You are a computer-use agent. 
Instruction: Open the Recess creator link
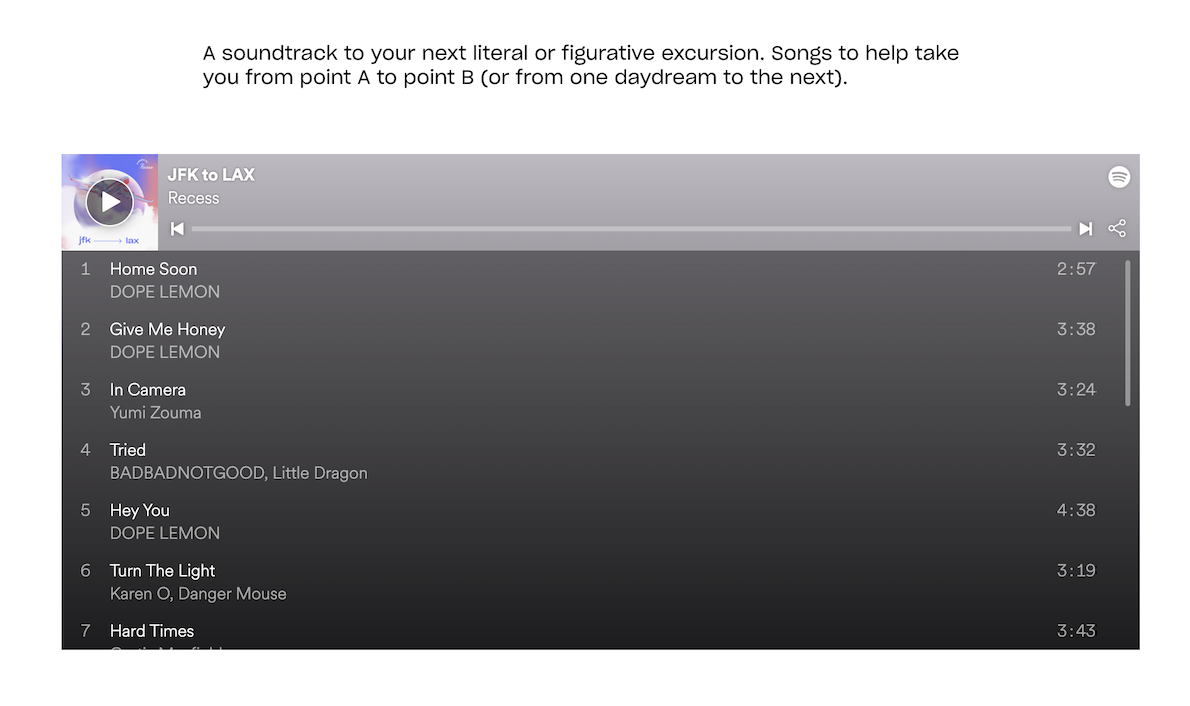[x=193, y=198]
